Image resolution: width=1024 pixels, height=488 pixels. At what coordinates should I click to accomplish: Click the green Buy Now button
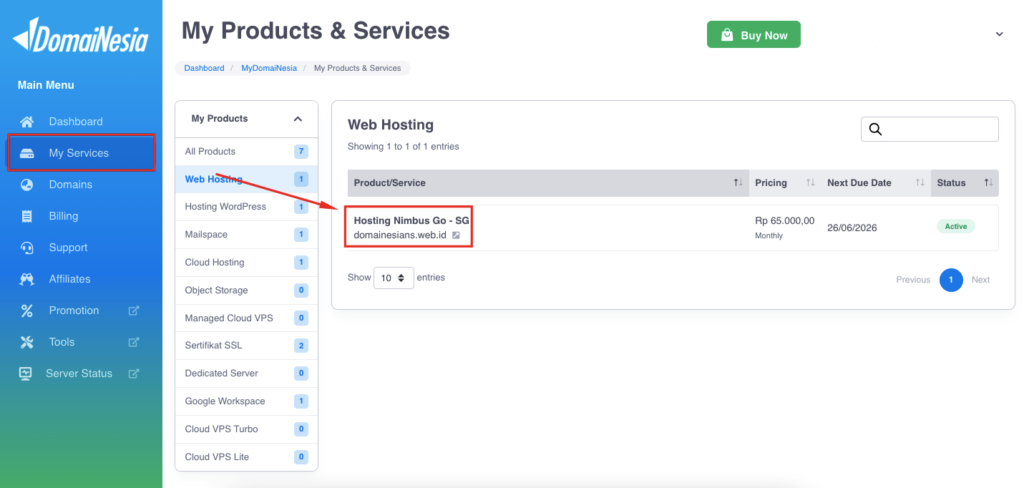[x=754, y=35]
